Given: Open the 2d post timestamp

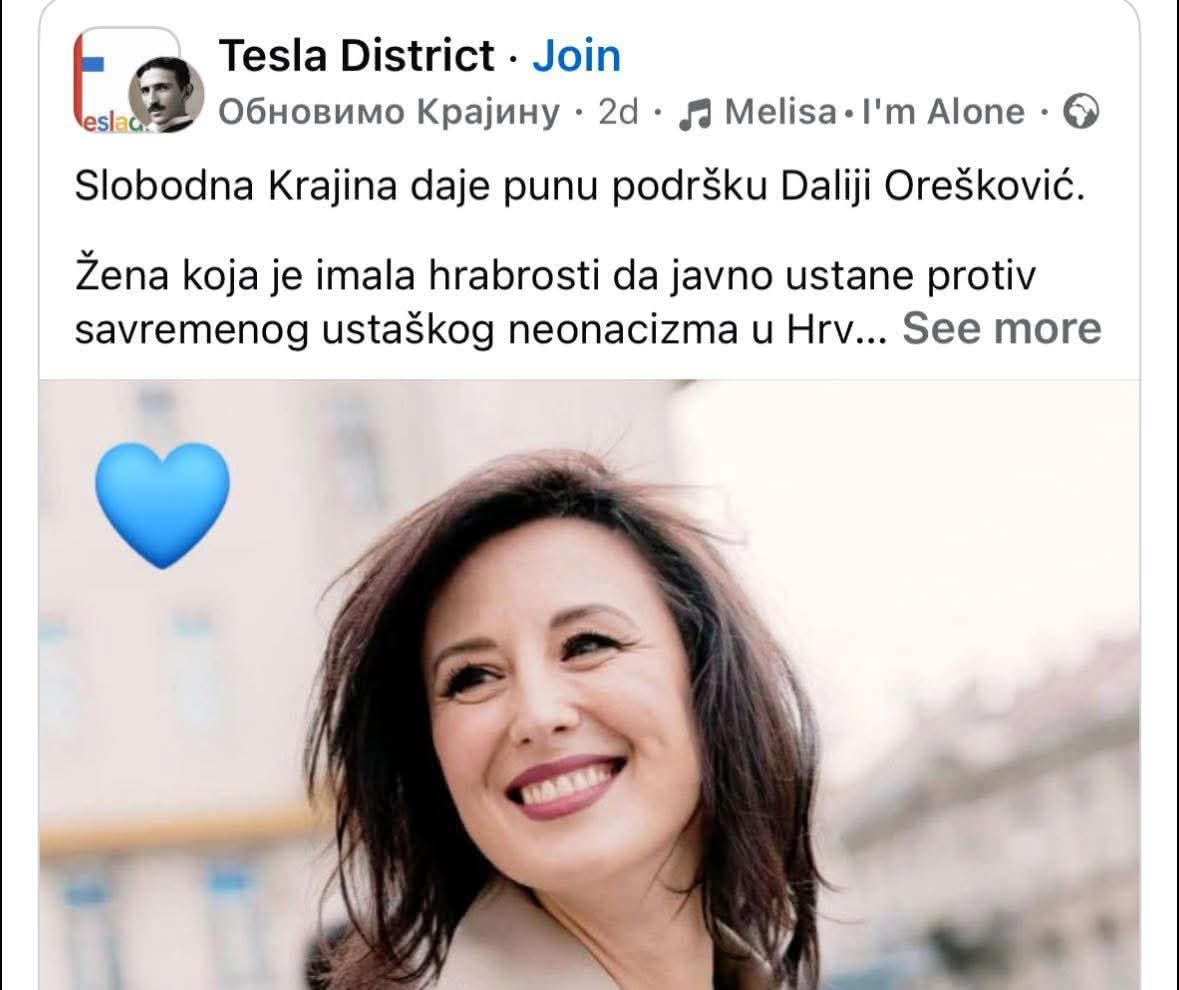Looking at the screenshot, I should coord(618,112).
